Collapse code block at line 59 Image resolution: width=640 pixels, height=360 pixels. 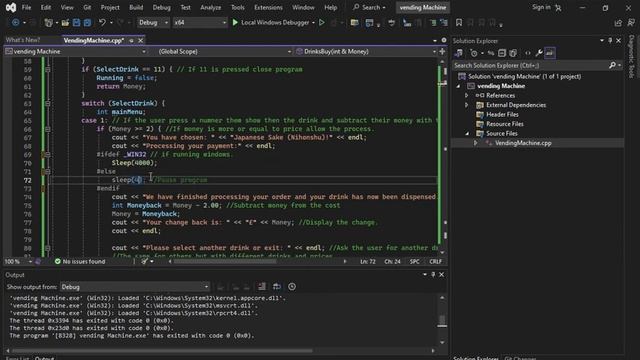point(48,69)
